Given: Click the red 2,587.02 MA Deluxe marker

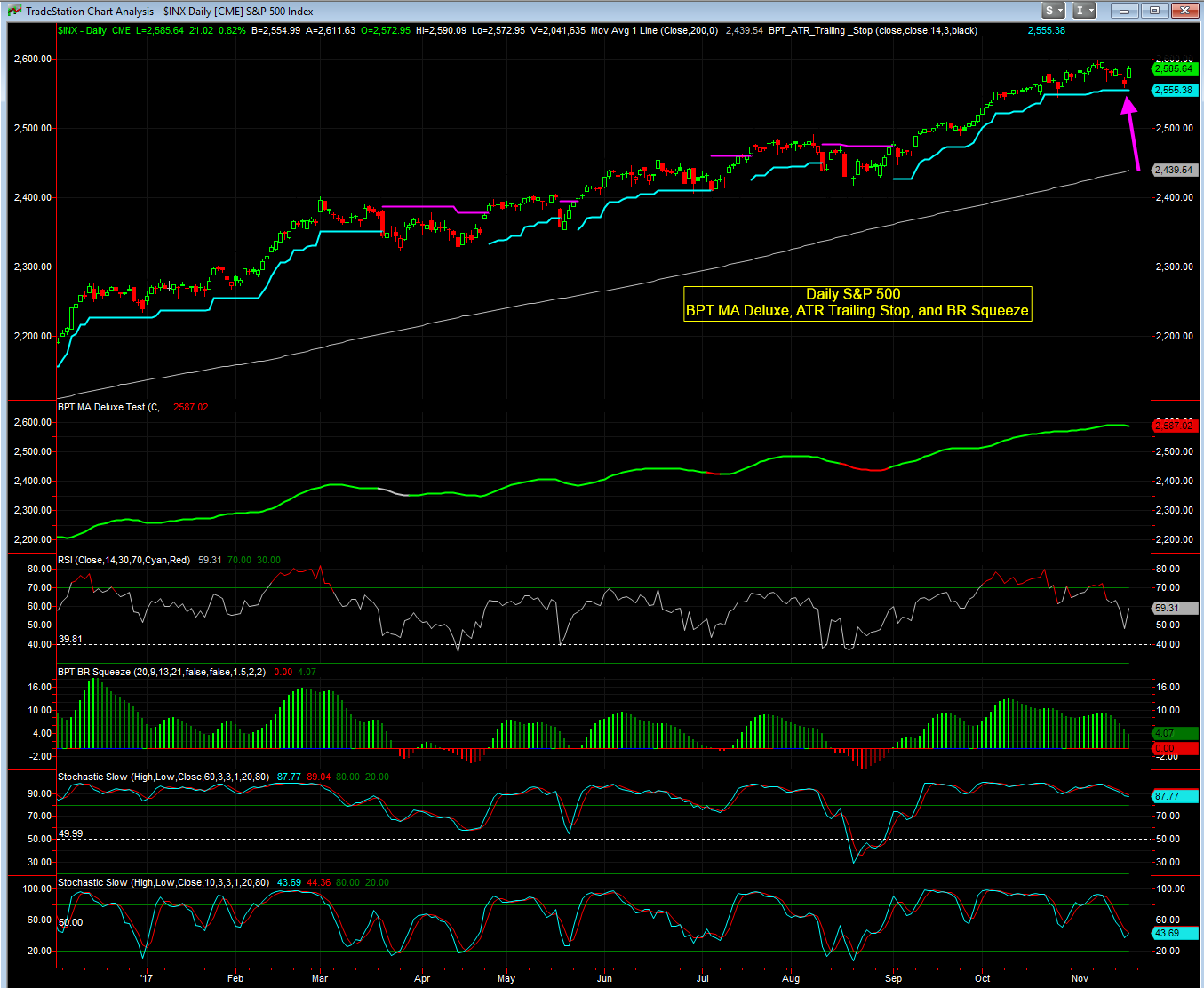Looking at the screenshot, I should [x=1174, y=426].
